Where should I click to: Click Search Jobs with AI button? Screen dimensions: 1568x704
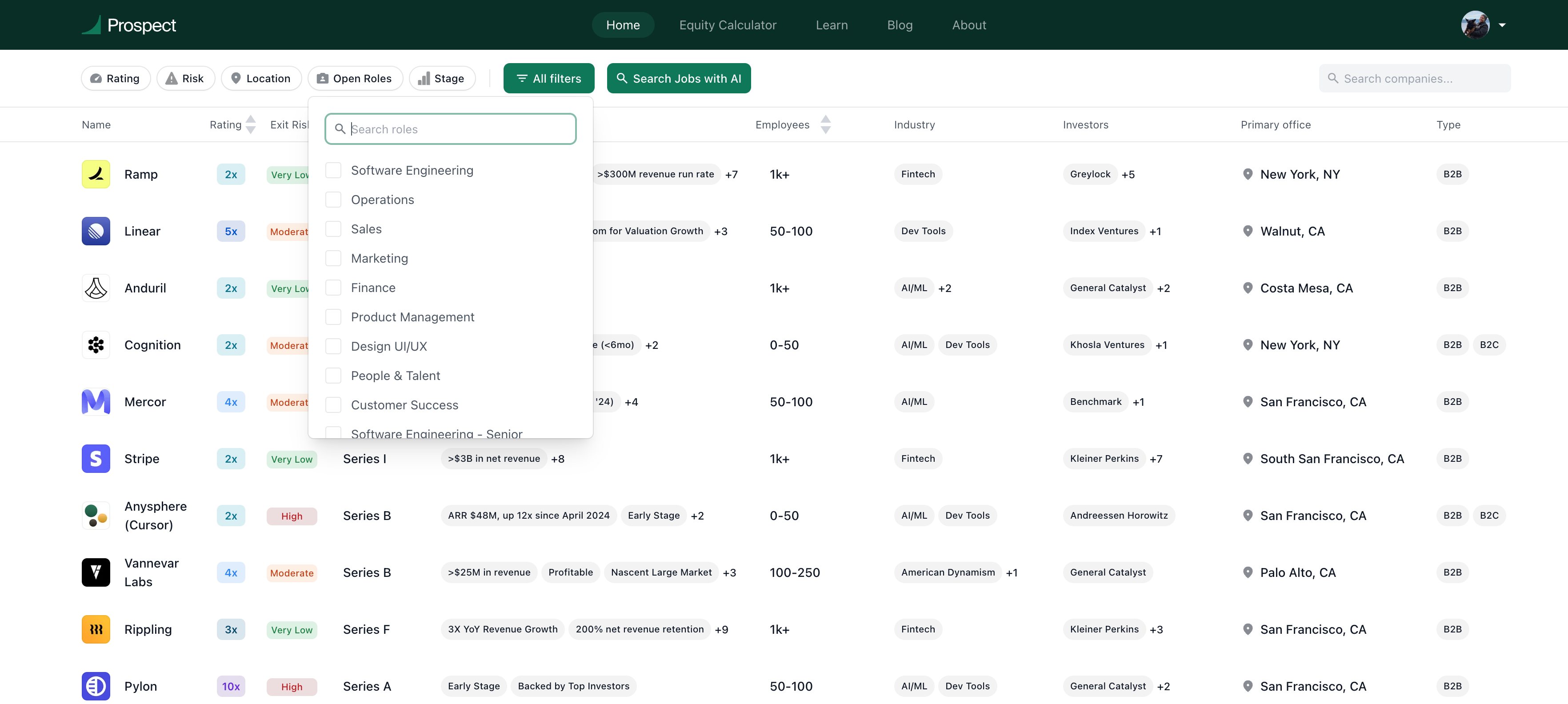tap(679, 79)
